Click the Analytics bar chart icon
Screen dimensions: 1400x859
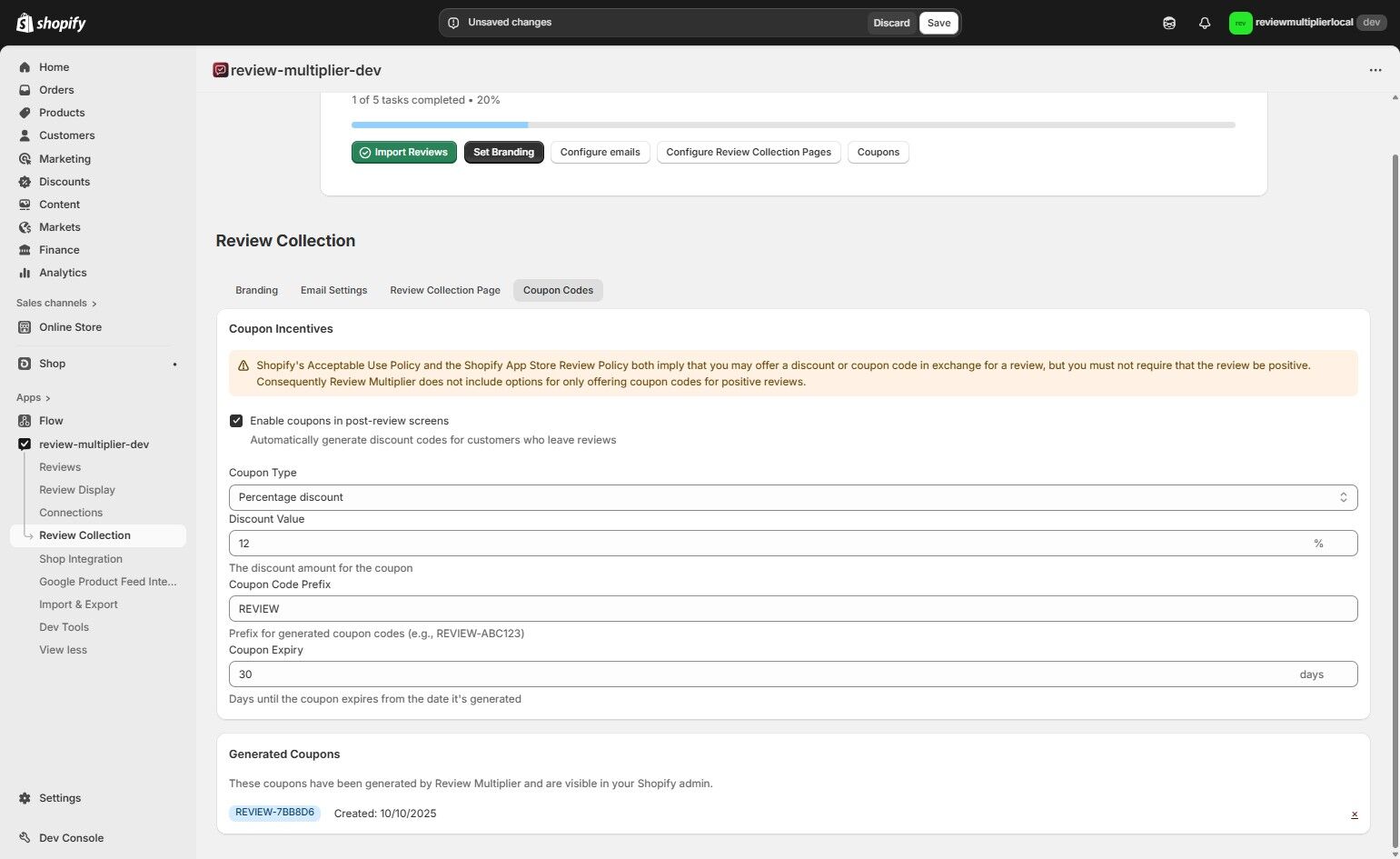tap(25, 273)
